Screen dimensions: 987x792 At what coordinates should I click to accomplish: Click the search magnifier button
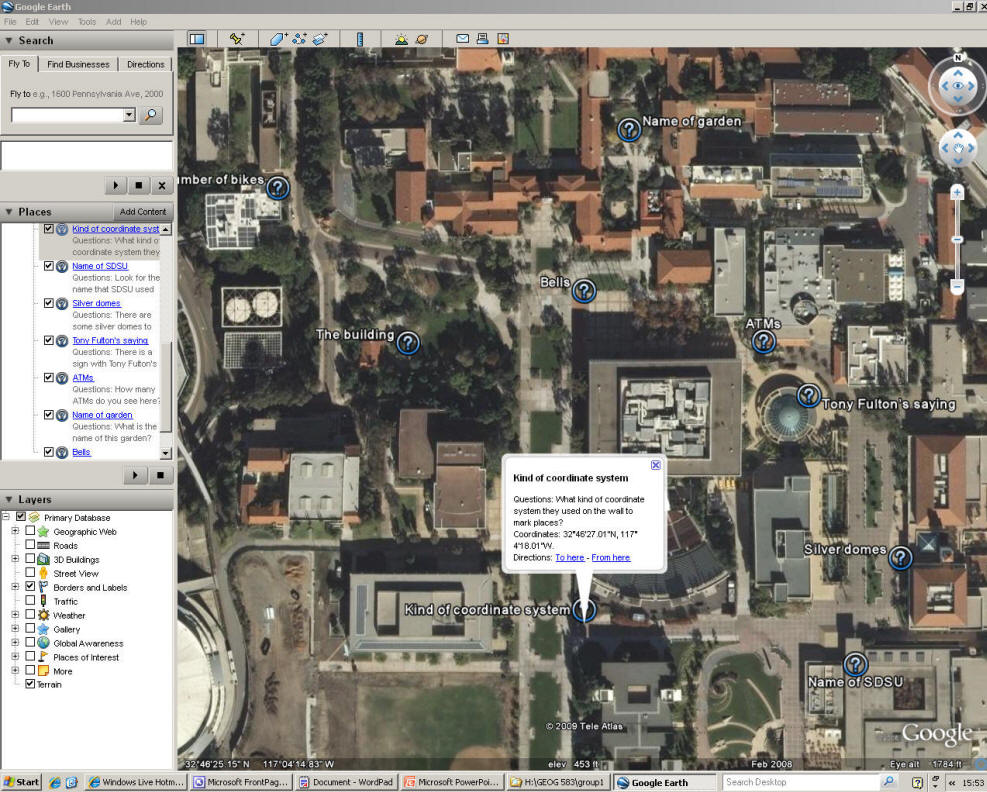click(x=151, y=115)
